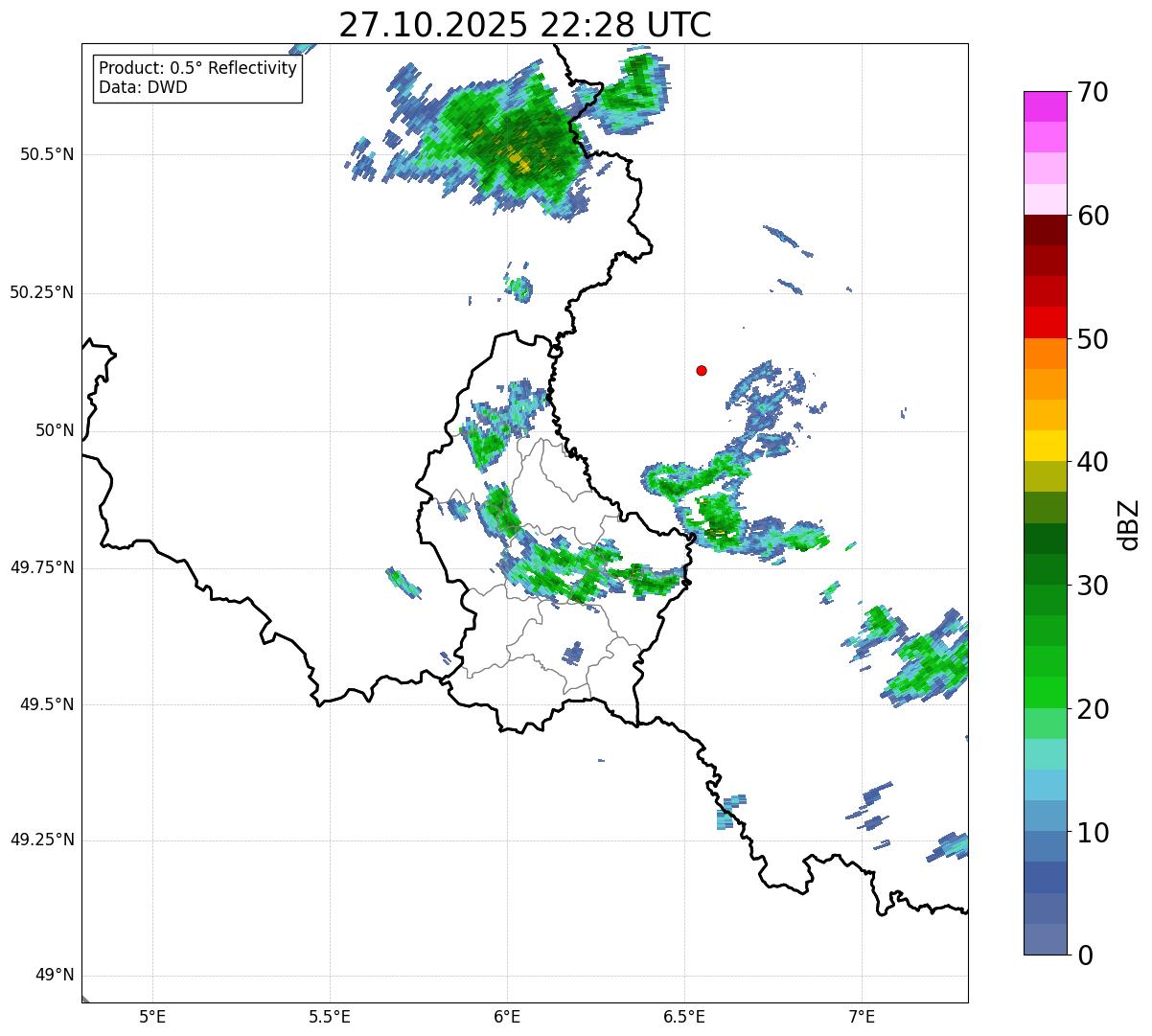Click the '5°E' longitude label

[152, 1017]
